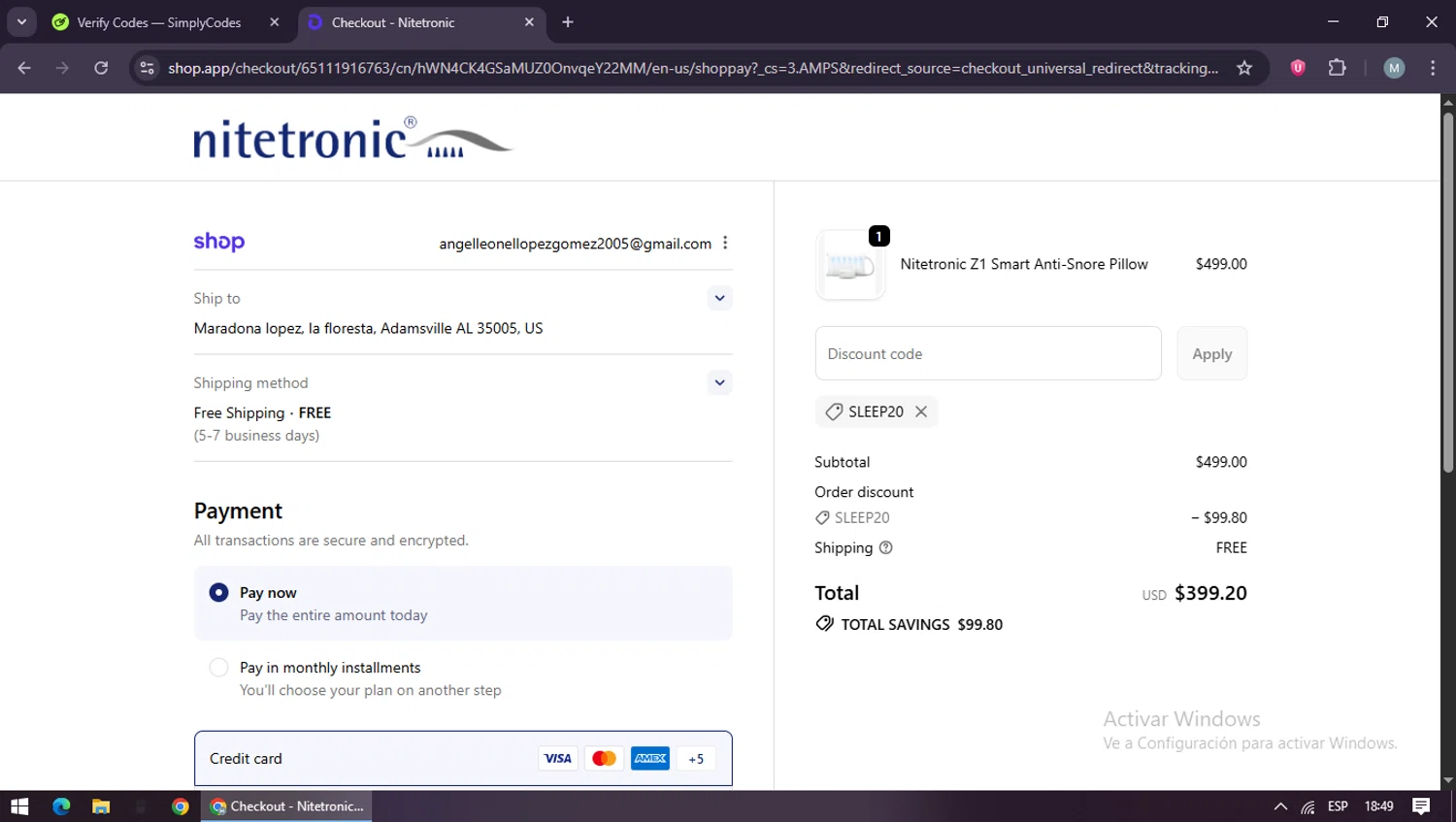Click the SLEEP20 tag icon chip
The width and height of the screenshot is (1456, 822).
coord(834,411)
